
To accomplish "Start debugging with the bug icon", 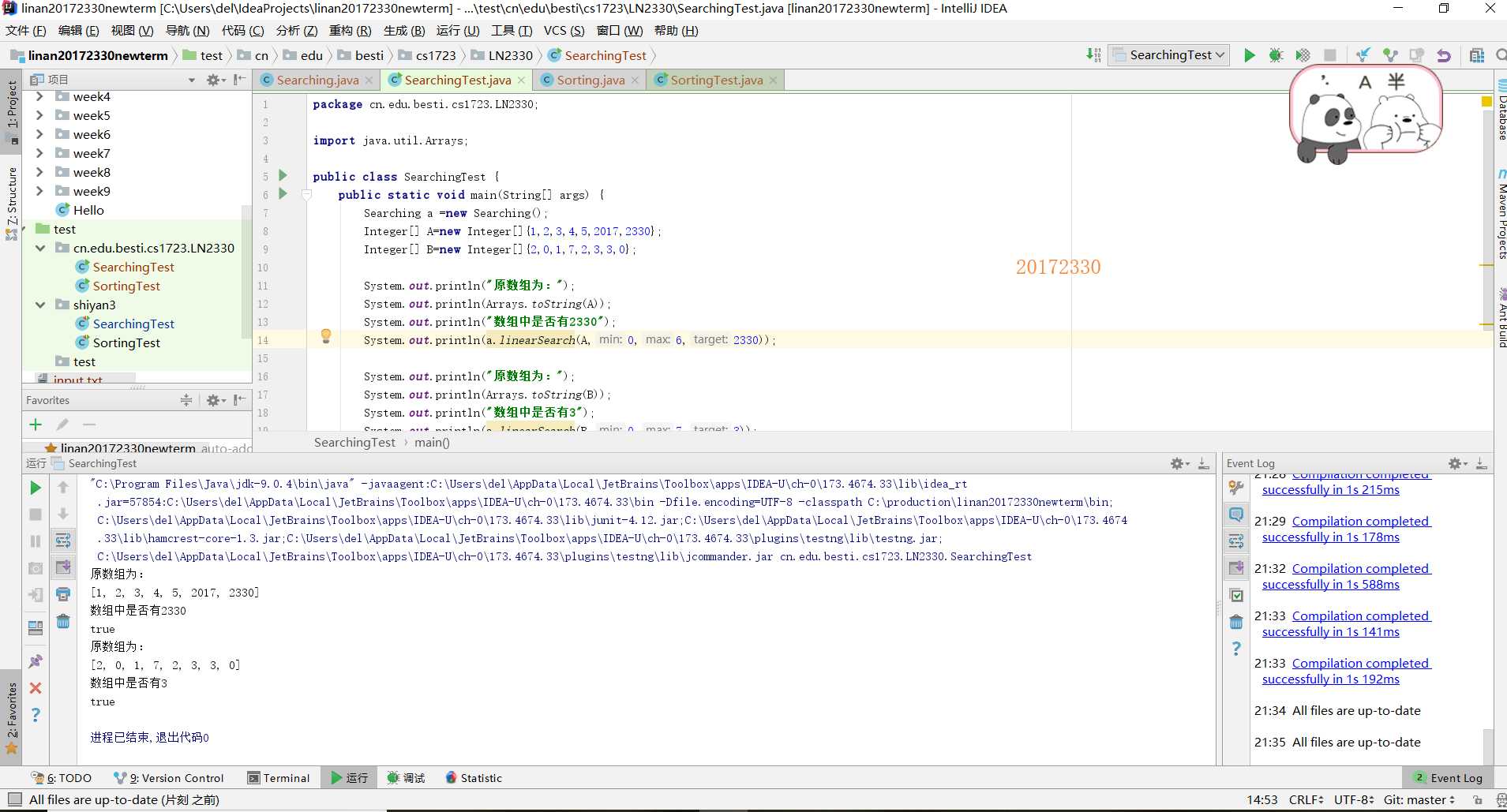I will point(1276,55).
